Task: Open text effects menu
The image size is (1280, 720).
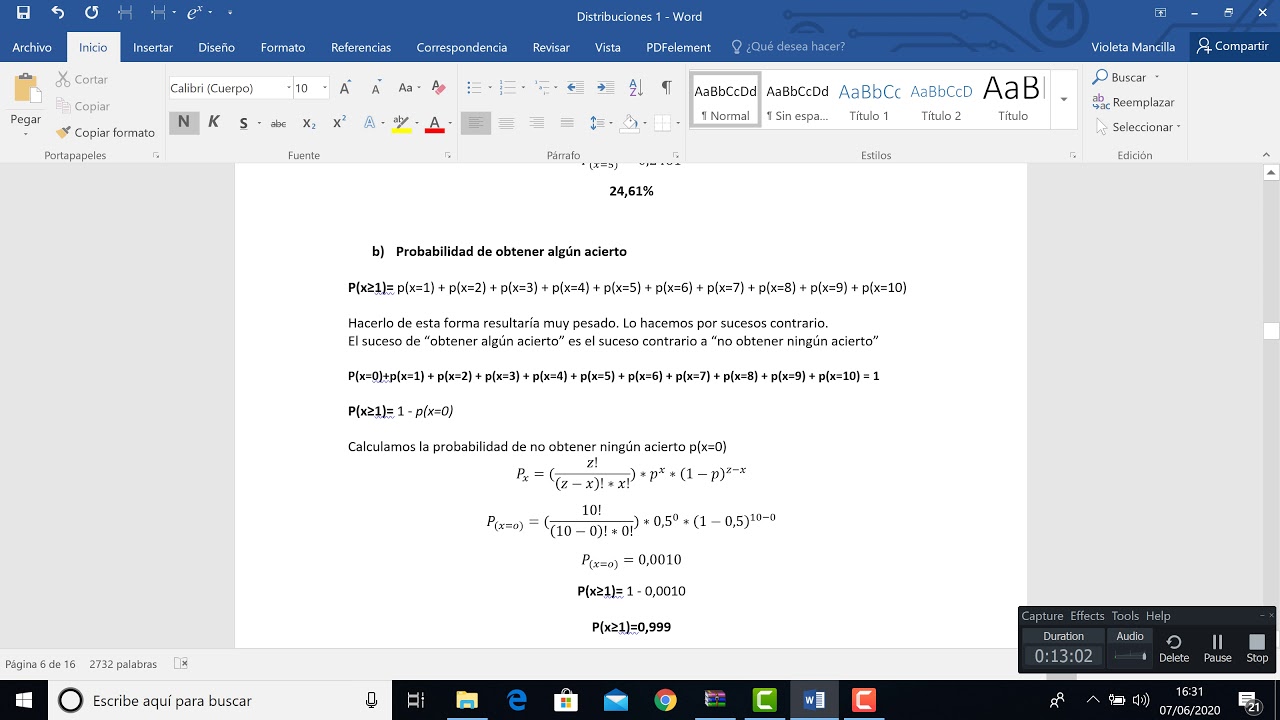Action: click(369, 123)
